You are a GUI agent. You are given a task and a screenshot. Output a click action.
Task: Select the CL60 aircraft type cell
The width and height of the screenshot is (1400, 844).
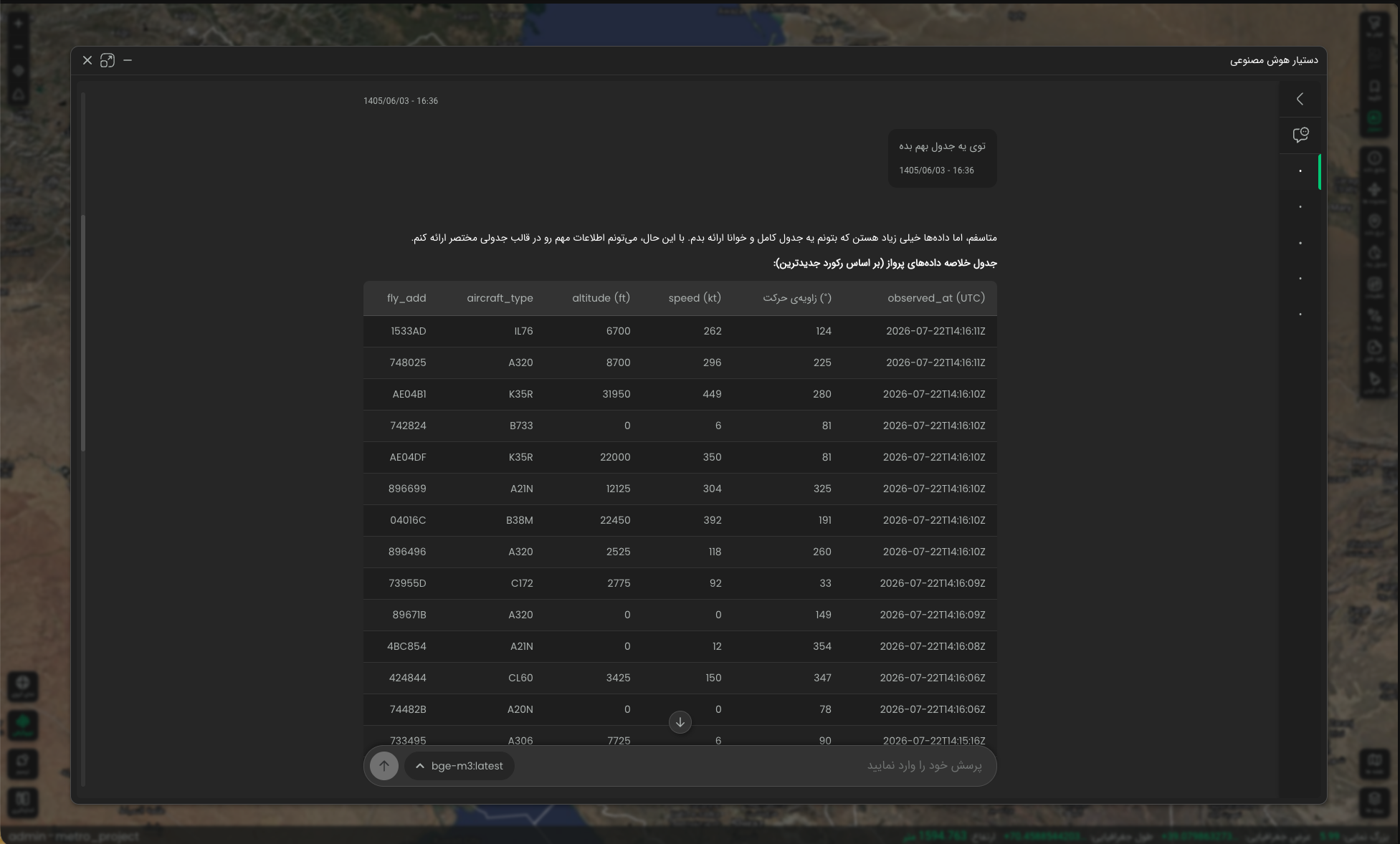(x=520, y=678)
